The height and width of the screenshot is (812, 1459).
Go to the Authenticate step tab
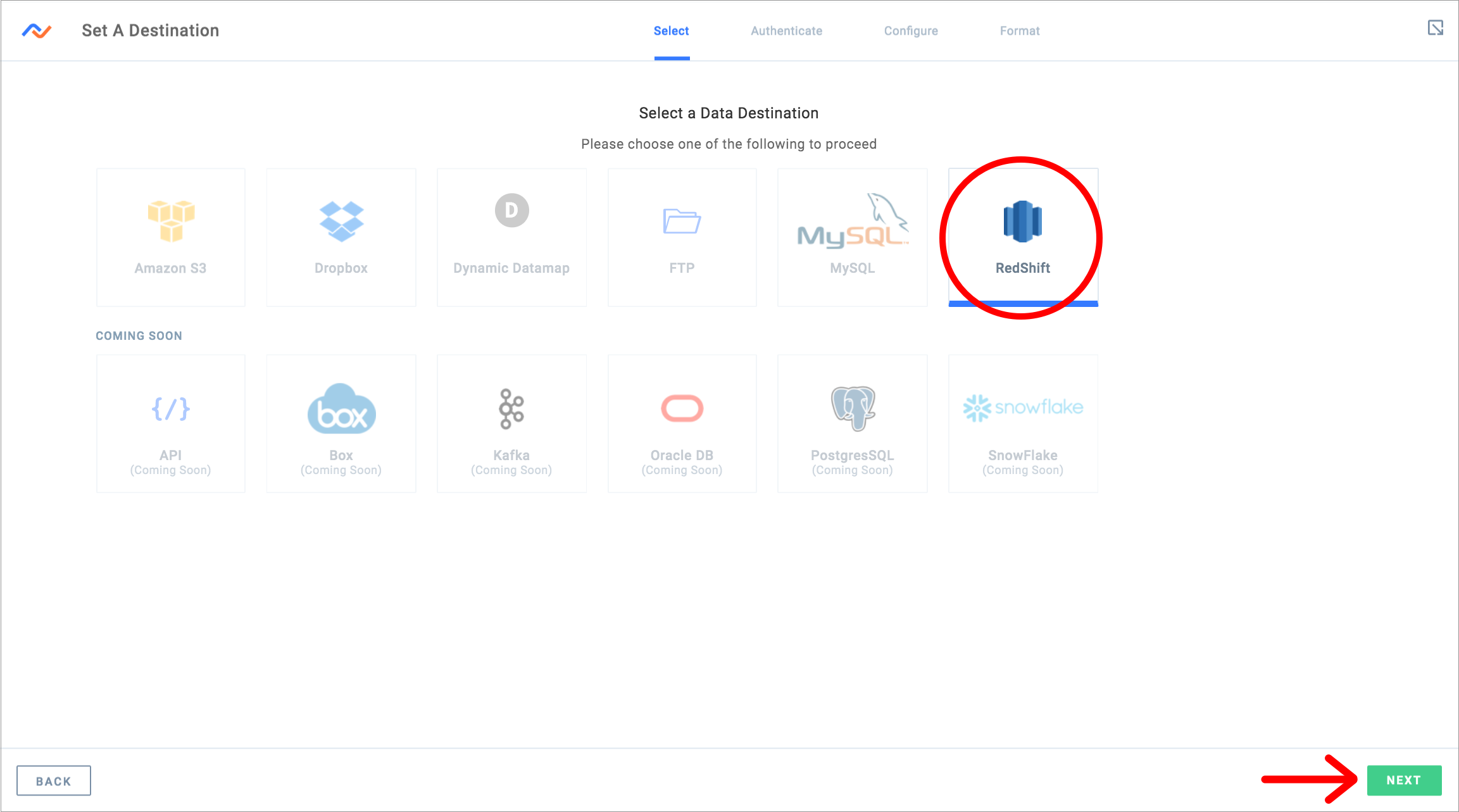786,31
